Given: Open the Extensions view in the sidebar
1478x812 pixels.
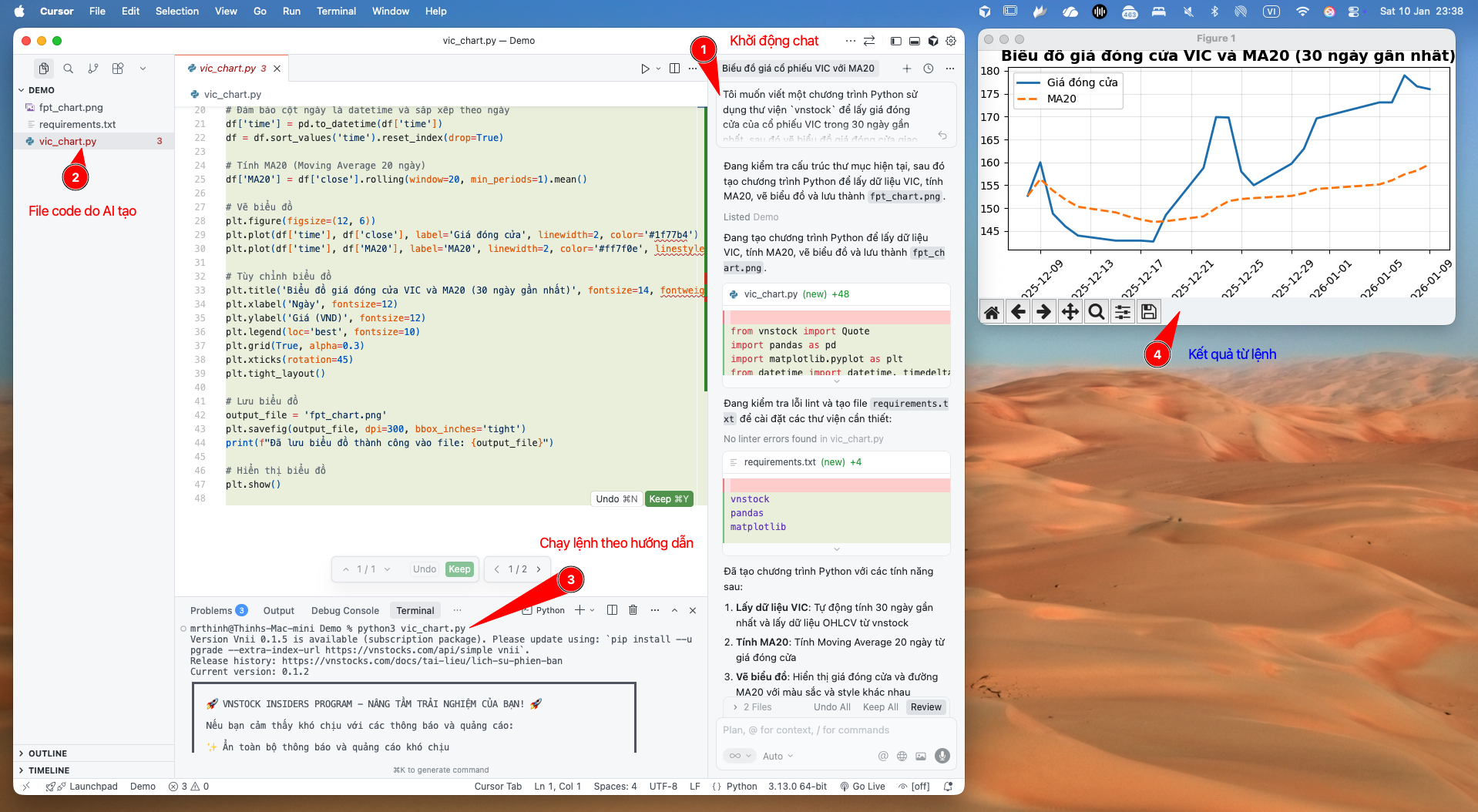Looking at the screenshot, I should pos(118,69).
